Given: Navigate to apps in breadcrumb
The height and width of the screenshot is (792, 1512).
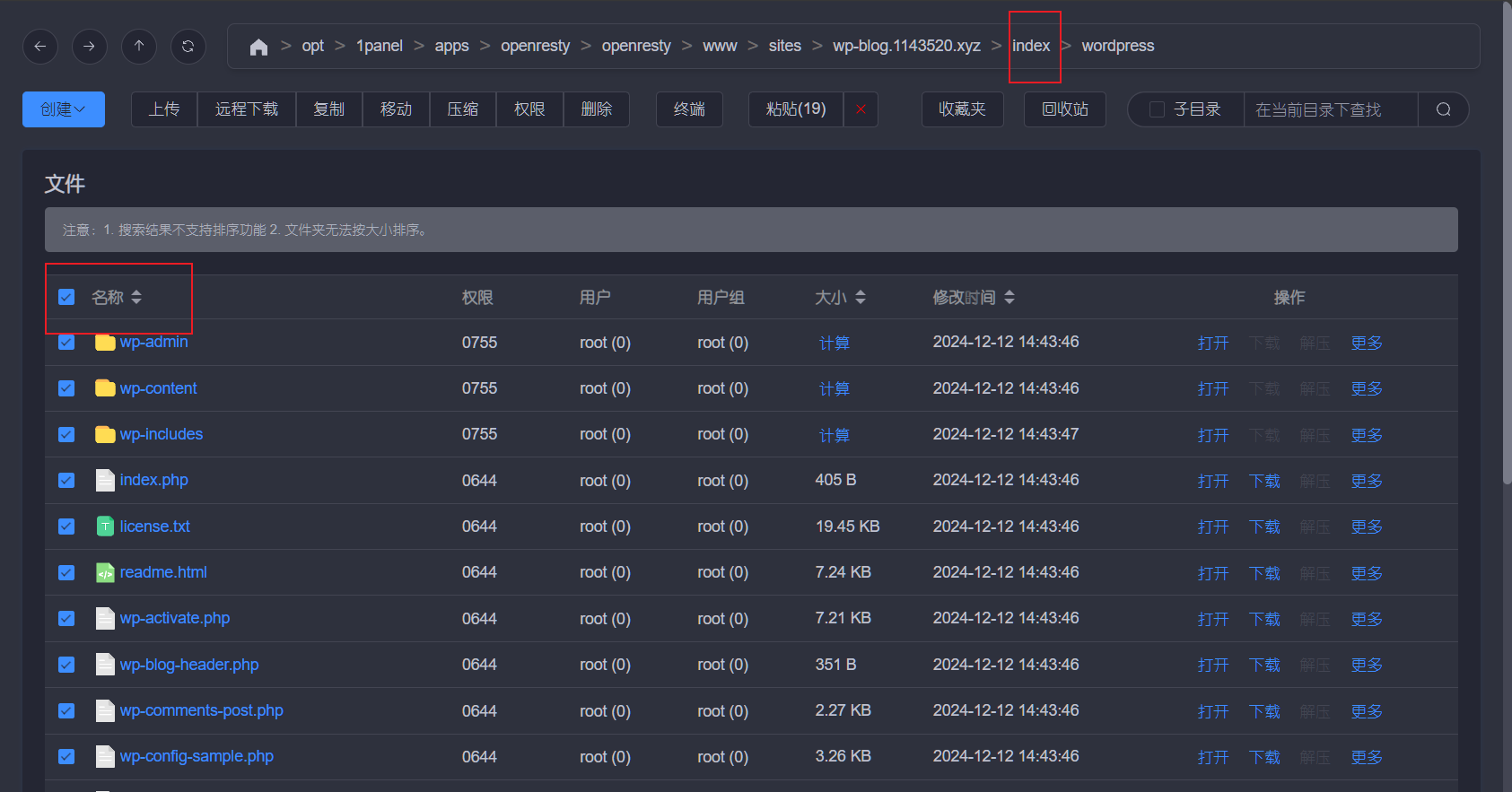Looking at the screenshot, I should [x=451, y=46].
